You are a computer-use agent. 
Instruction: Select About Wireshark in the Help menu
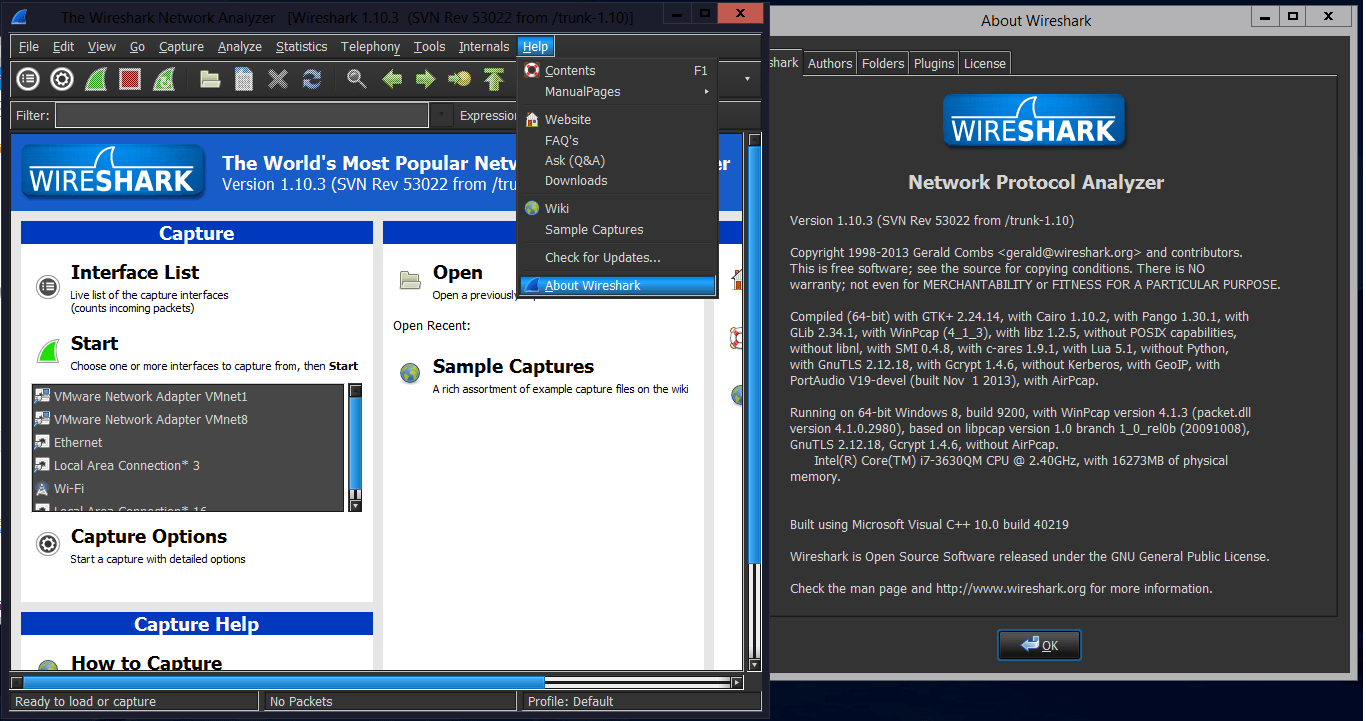[x=617, y=286]
